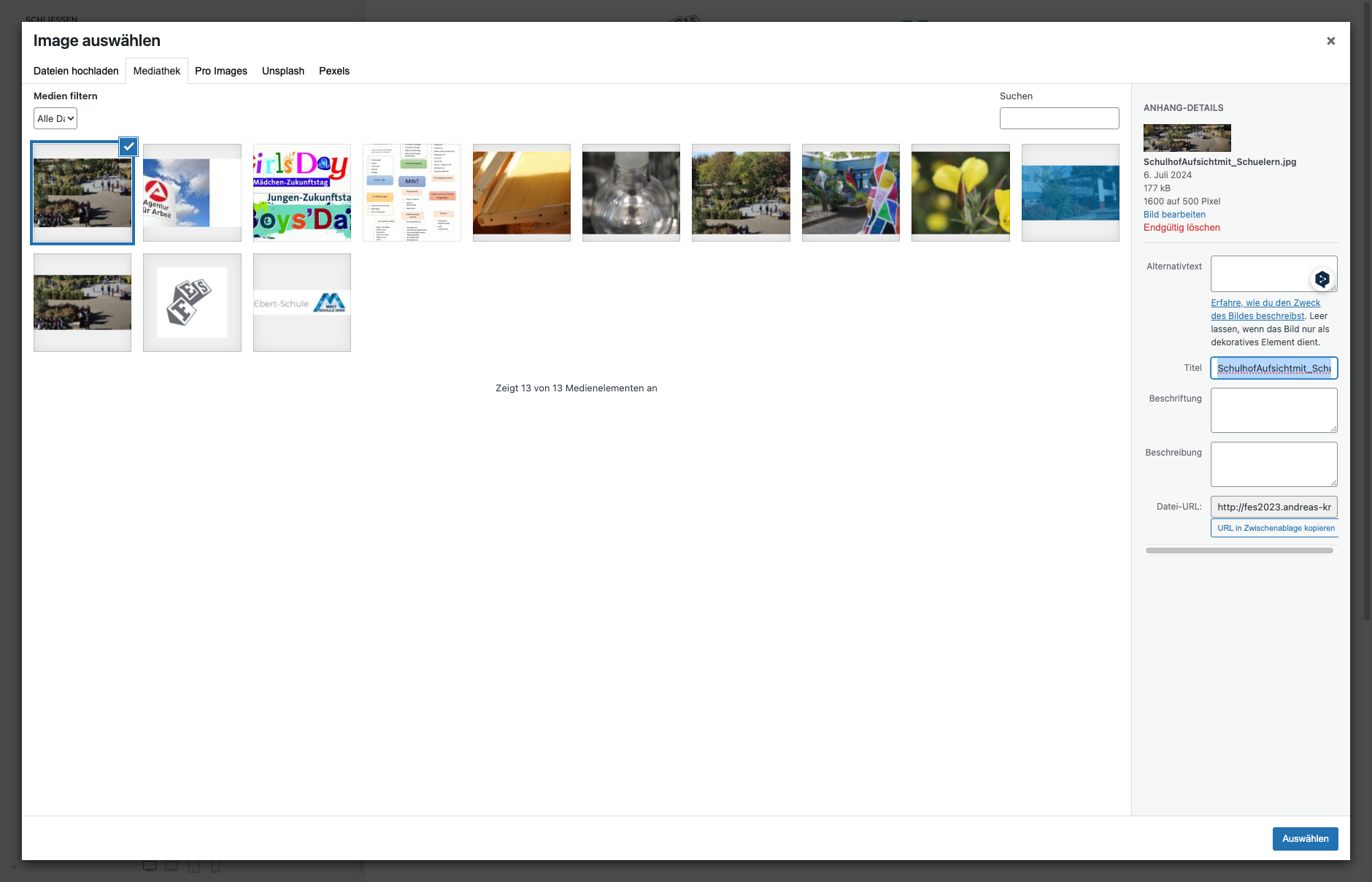The image size is (1372, 882).
Task: Click the Beschriftung text area
Action: coord(1274,410)
